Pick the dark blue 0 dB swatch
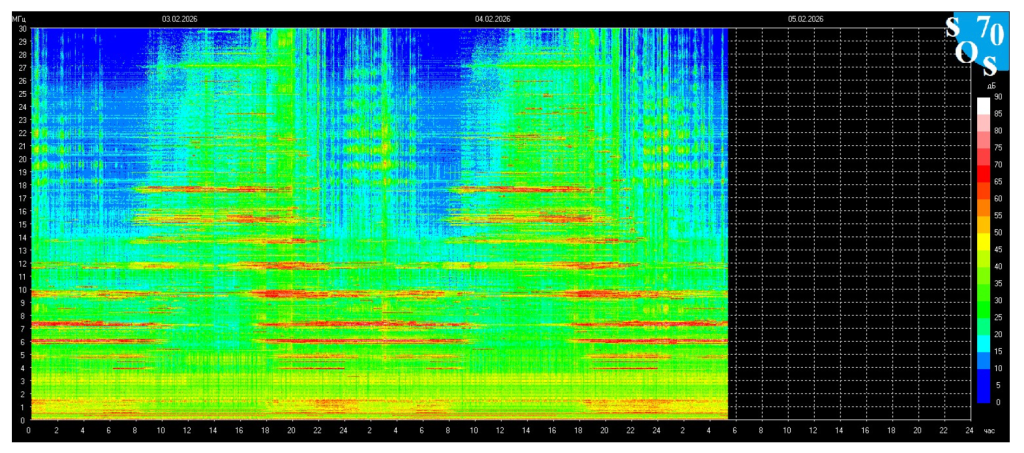1024x453 pixels. 984,395
